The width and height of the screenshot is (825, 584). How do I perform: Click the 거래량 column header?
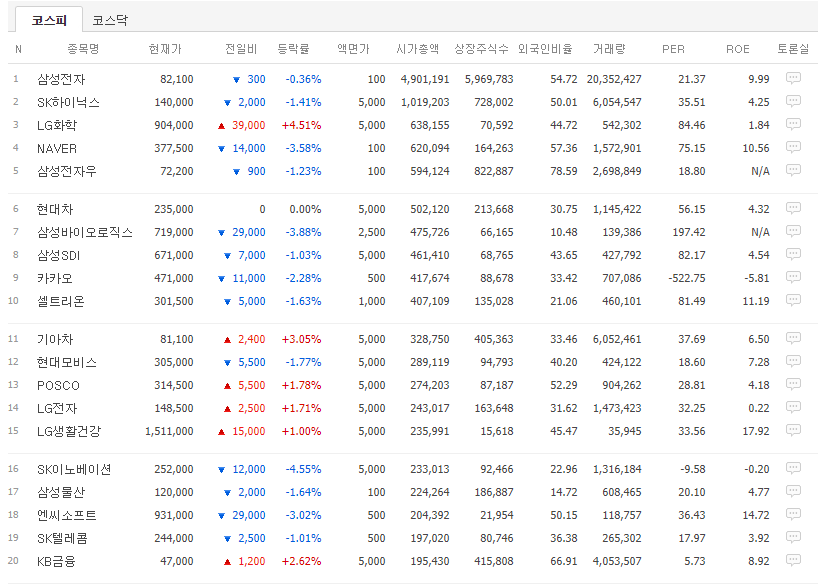pyautogui.click(x=609, y=49)
